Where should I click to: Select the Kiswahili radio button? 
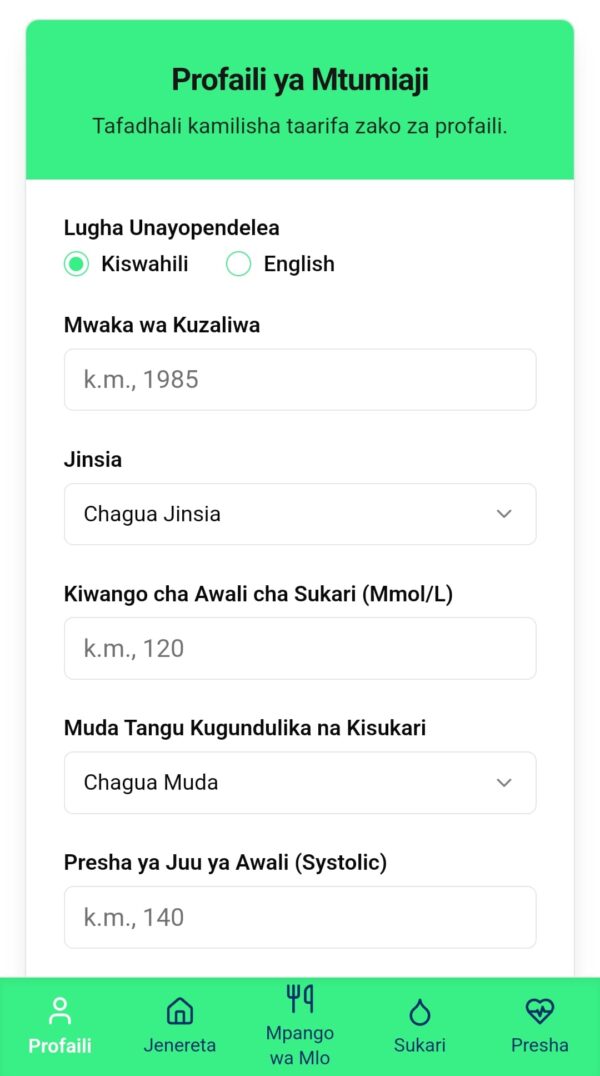(76, 264)
